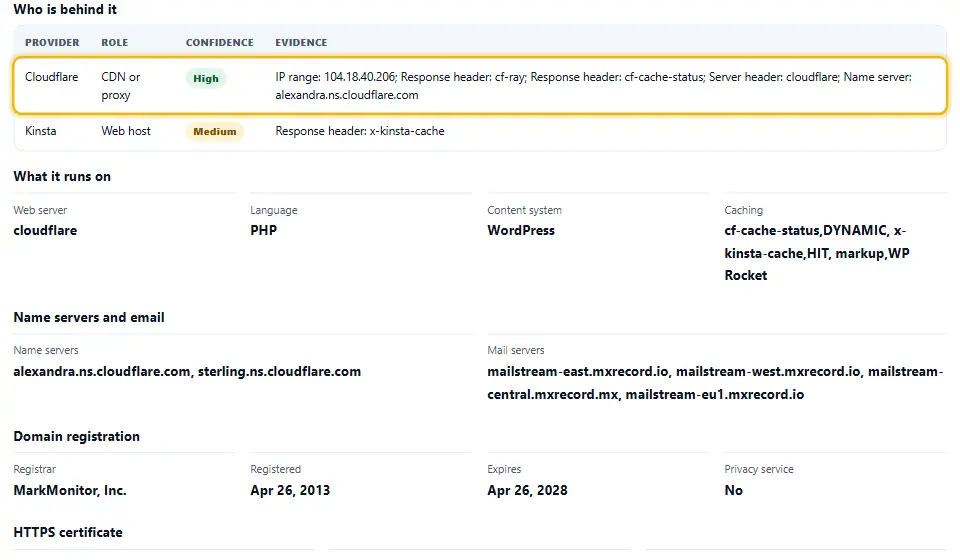
Task: Click the Cloudflare evidence text with IP range
Action: point(593,86)
